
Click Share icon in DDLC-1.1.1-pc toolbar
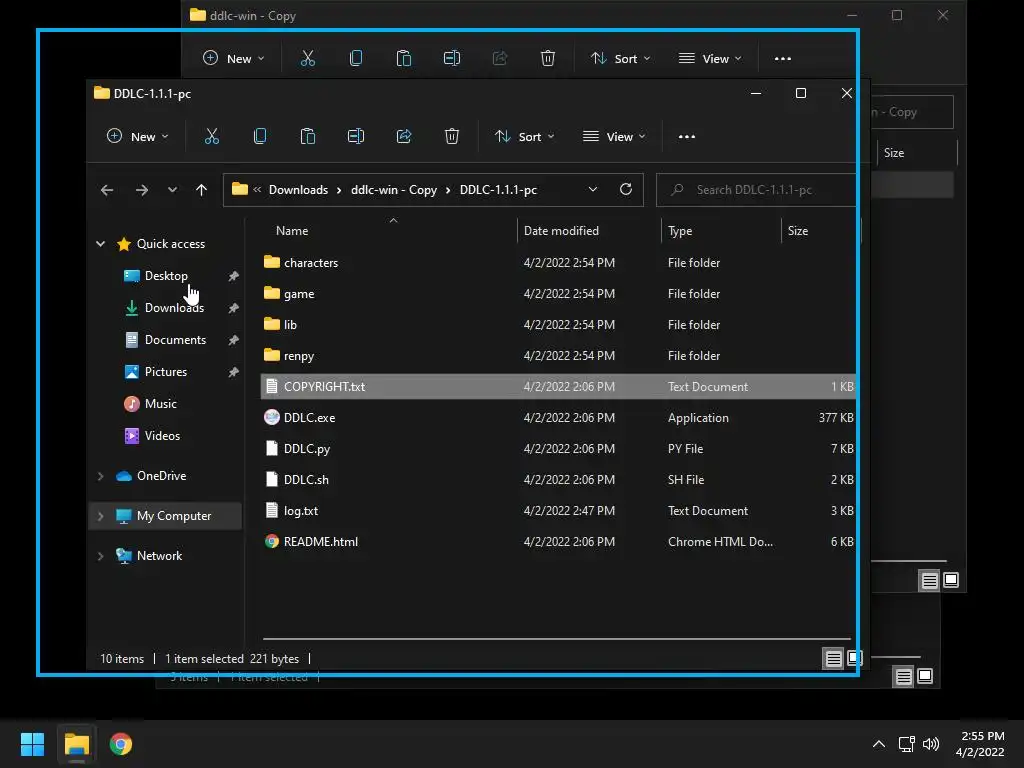404,136
